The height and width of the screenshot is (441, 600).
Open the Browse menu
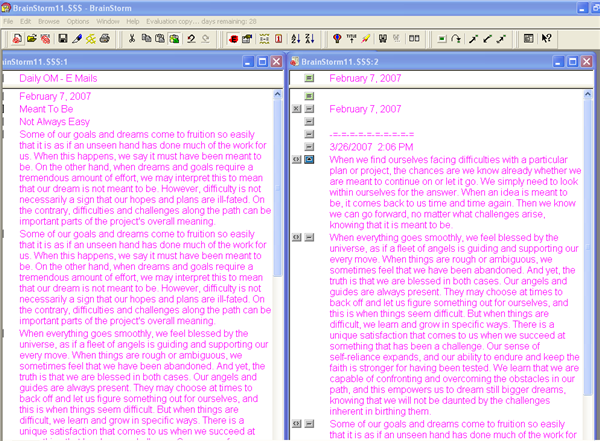coord(49,21)
